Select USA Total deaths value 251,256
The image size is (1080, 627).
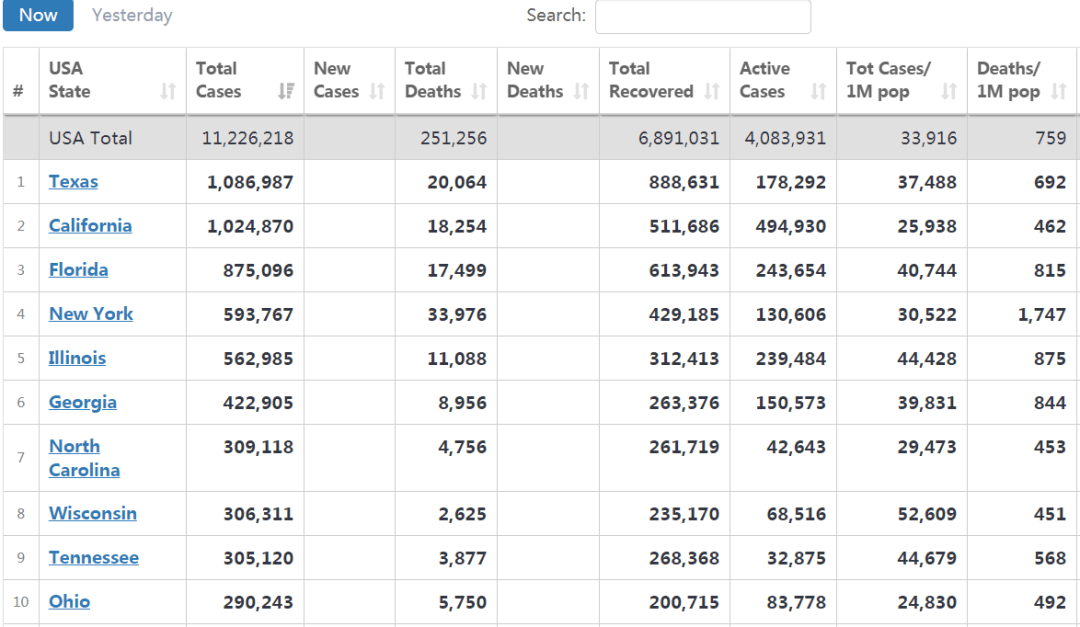tap(454, 138)
